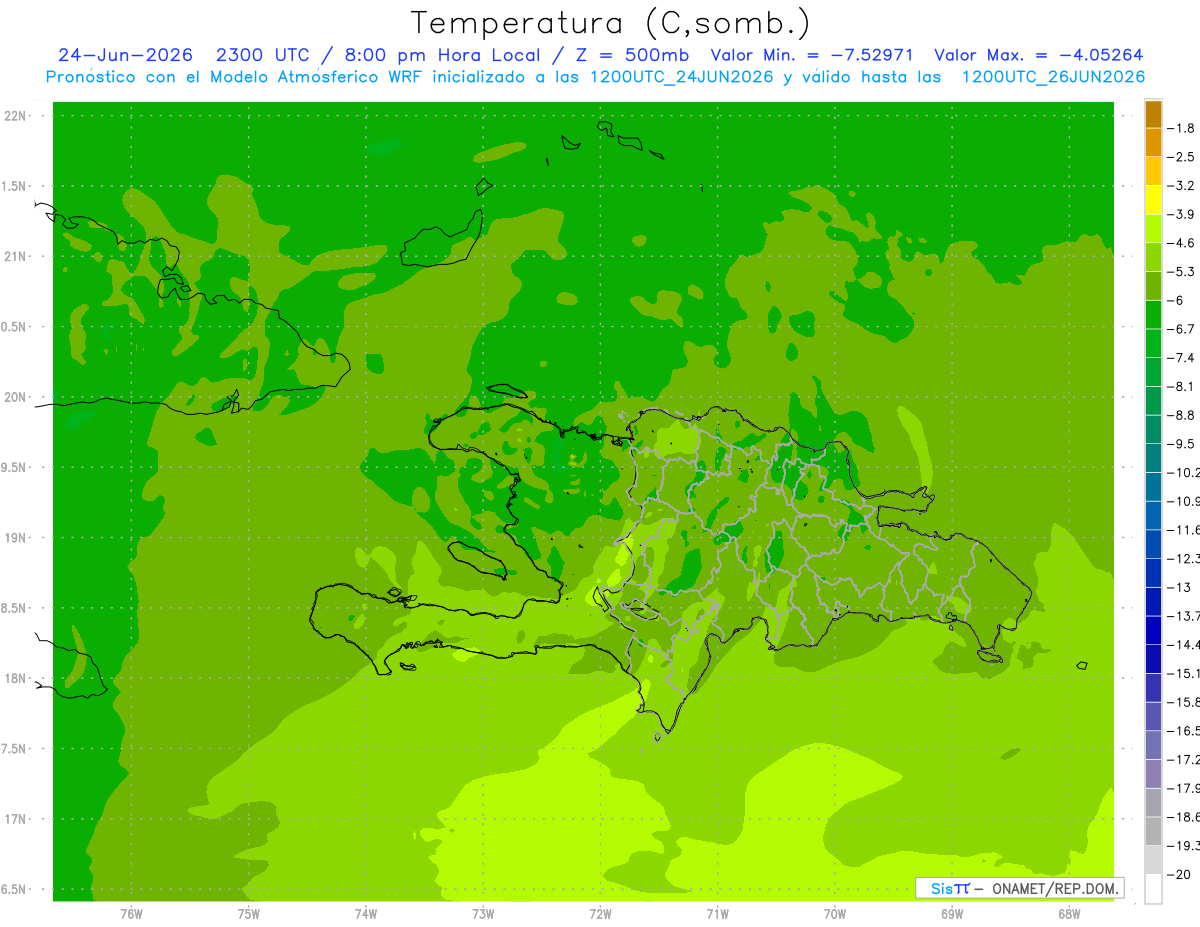Click the '-13.7' colorbar value
The image size is (1200, 927).
(x=1183, y=616)
